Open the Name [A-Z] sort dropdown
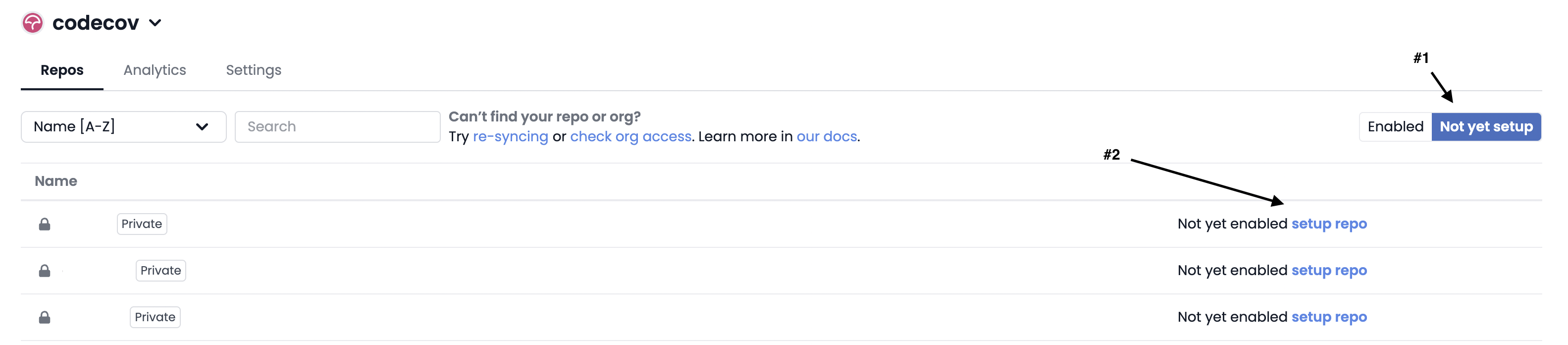The width and height of the screenshot is (1568, 345). (123, 127)
